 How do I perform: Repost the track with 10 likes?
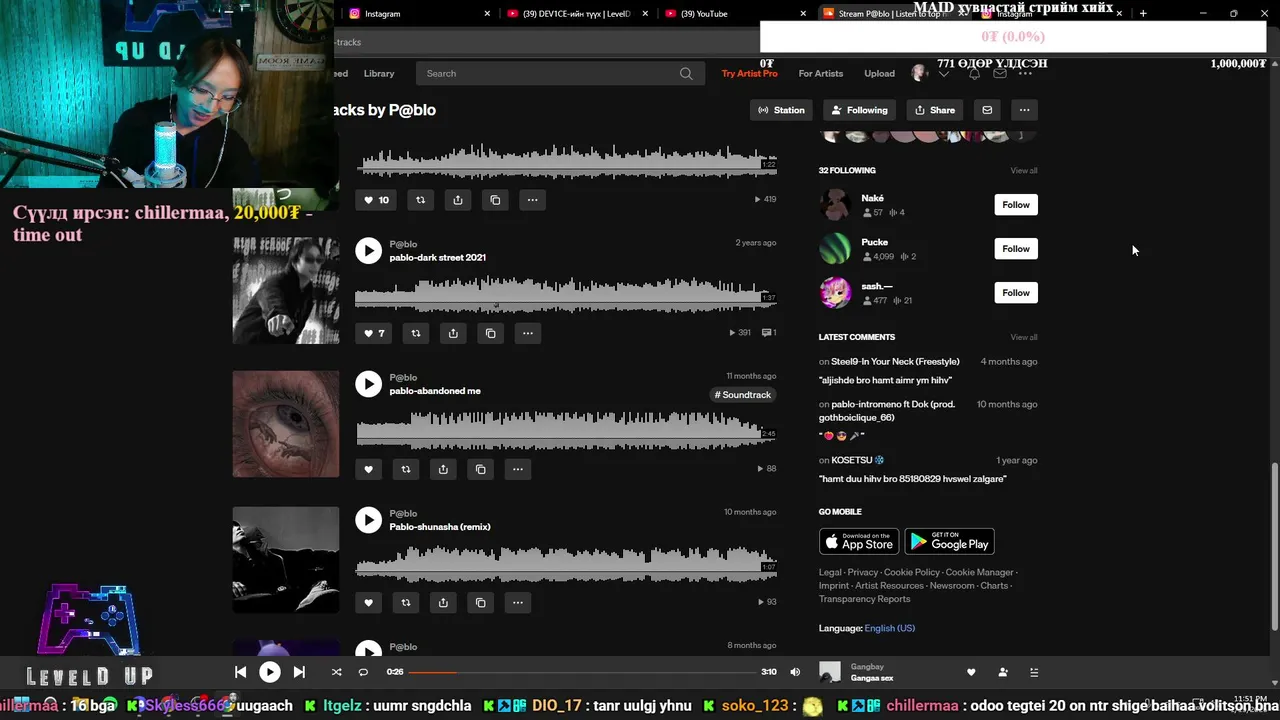click(420, 200)
